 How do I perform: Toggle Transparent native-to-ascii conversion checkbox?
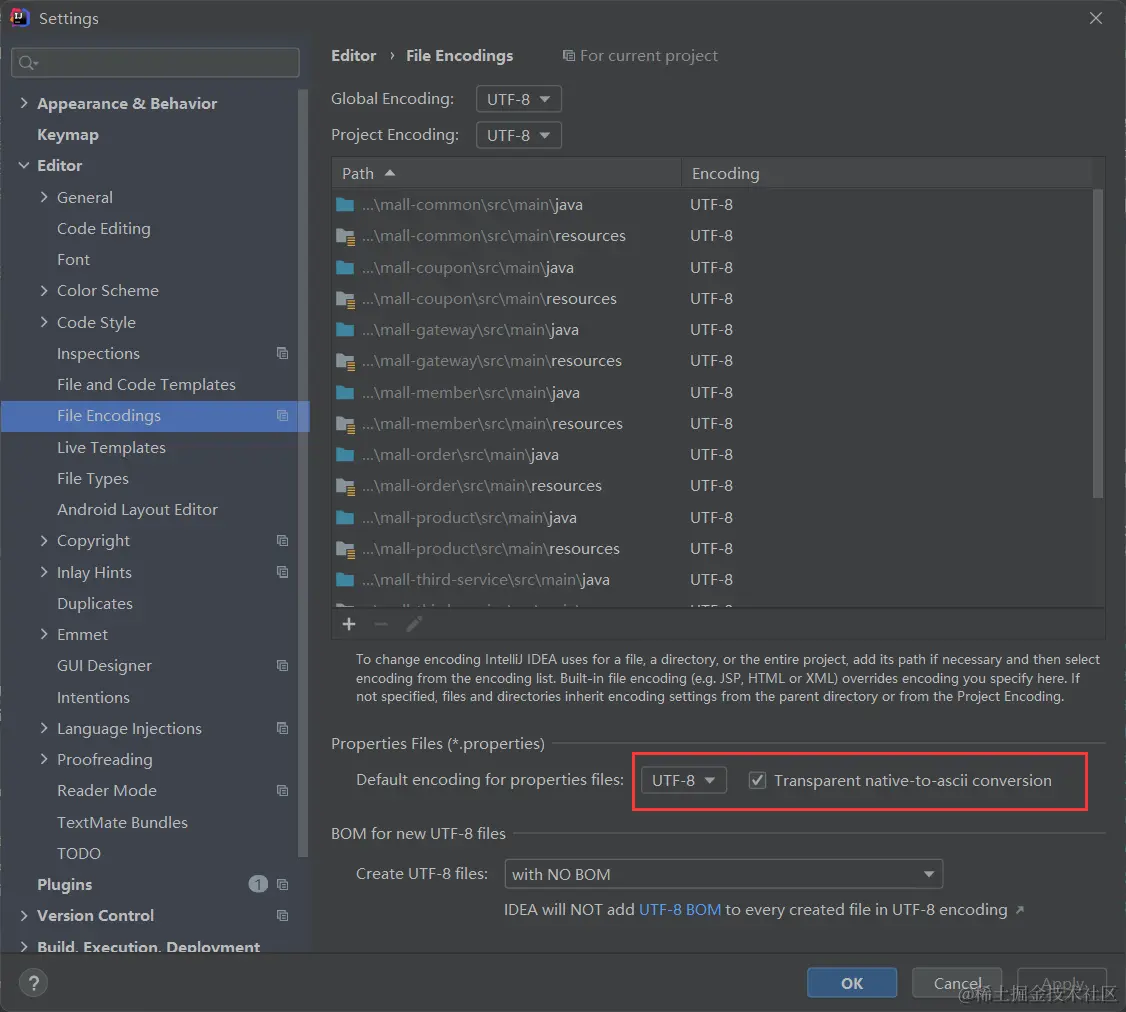coord(757,780)
